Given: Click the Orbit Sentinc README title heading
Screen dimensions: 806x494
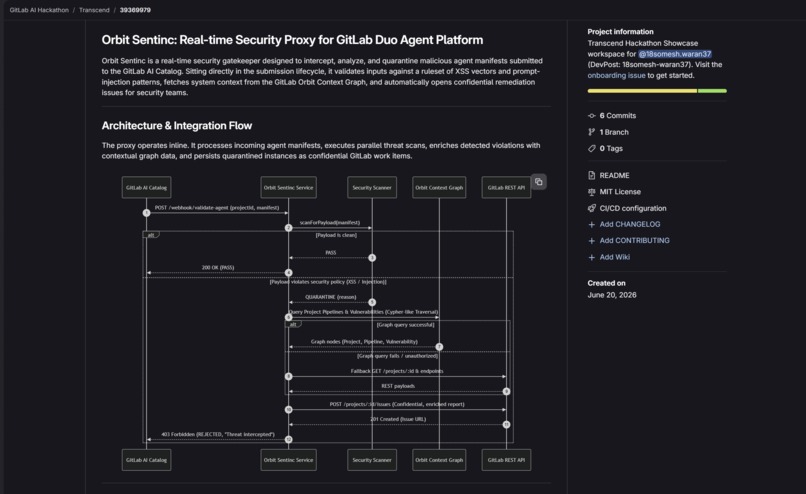Looking at the screenshot, I should (x=292, y=40).
